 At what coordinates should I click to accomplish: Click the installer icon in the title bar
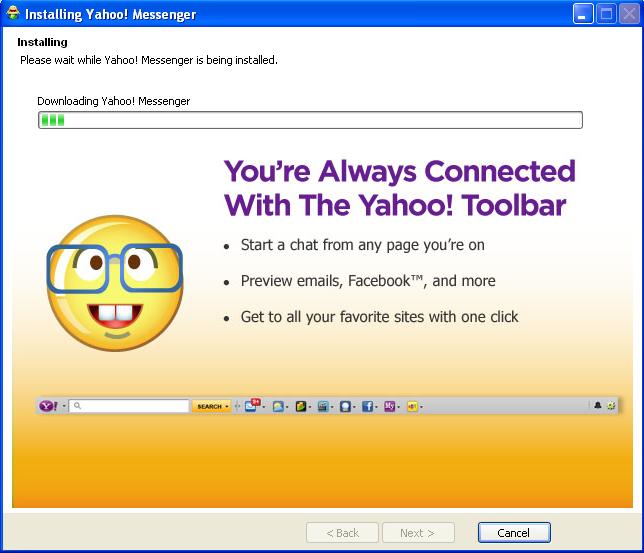point(13,14)
